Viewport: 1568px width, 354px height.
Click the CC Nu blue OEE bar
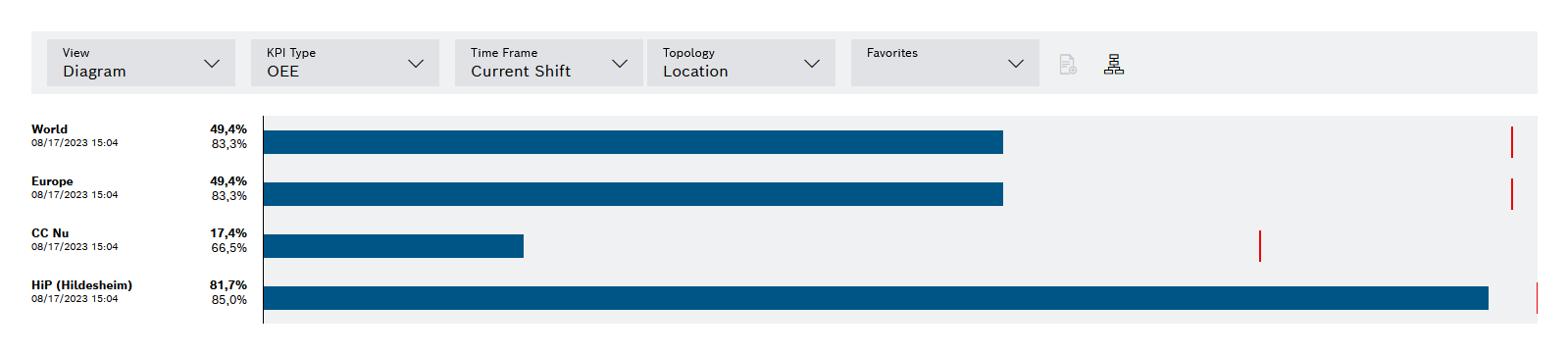393,246
